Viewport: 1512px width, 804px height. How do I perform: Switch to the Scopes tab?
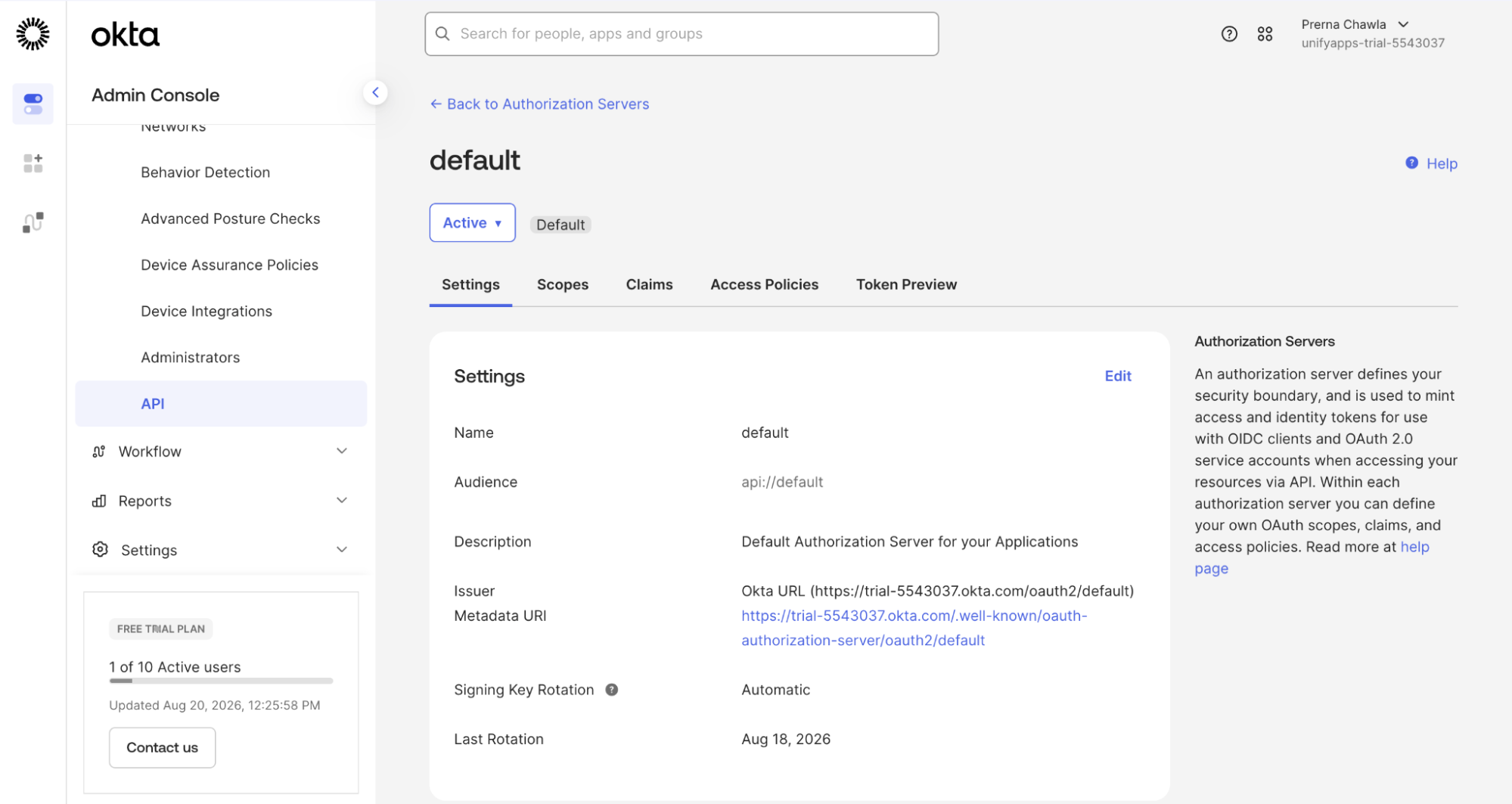563,285
